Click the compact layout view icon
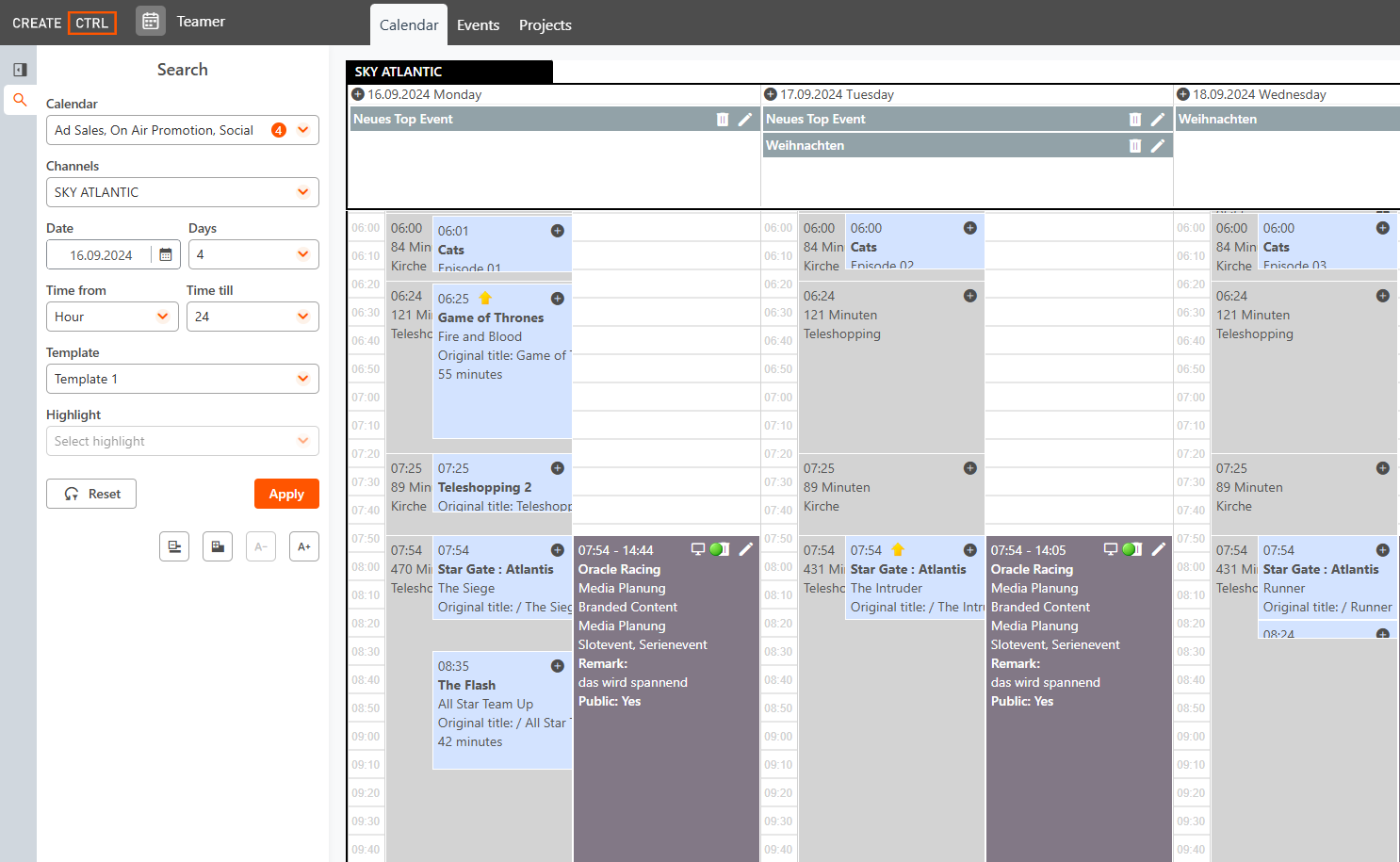 click(x=174, y=546)
